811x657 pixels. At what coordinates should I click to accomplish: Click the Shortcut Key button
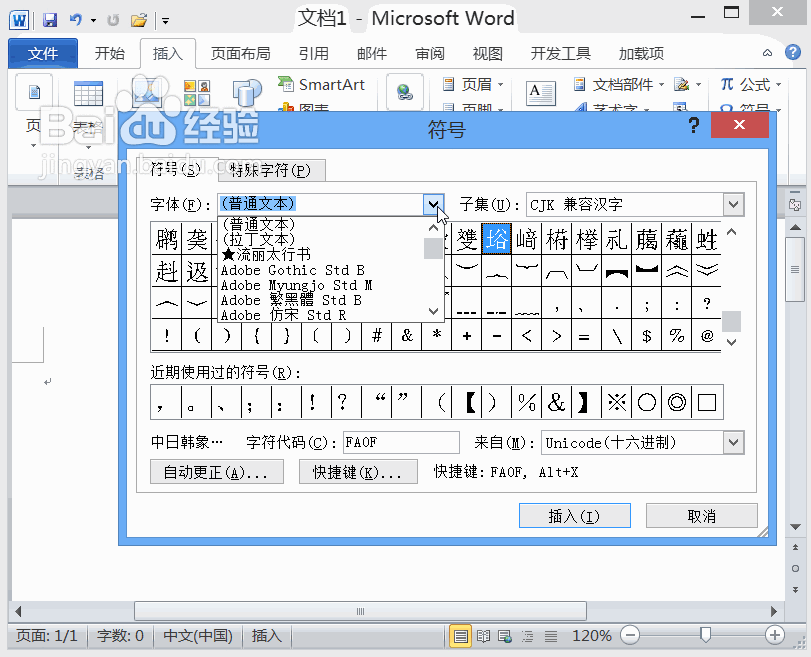358,472
